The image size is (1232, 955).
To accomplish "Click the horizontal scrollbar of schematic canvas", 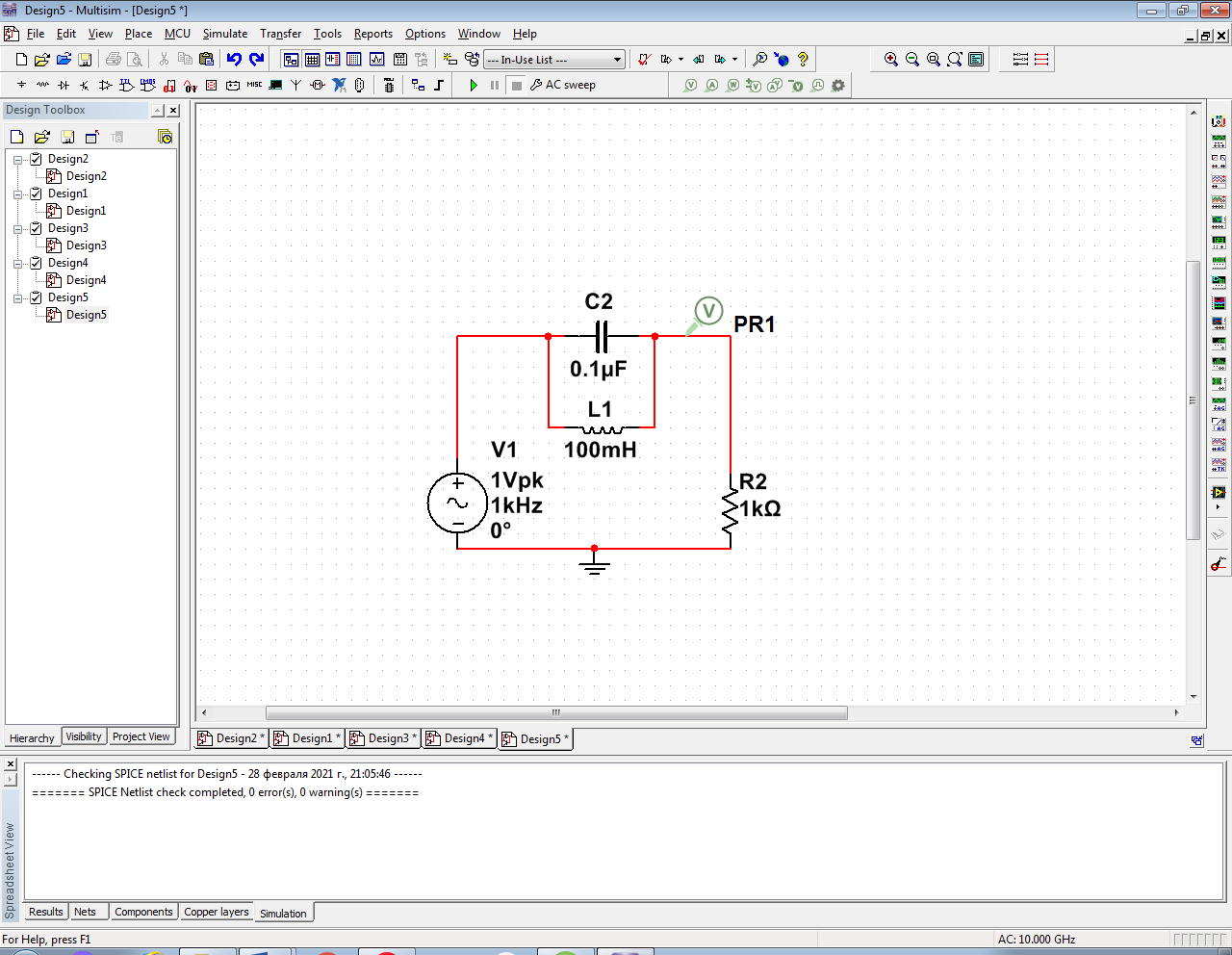I will click(556, 712).
